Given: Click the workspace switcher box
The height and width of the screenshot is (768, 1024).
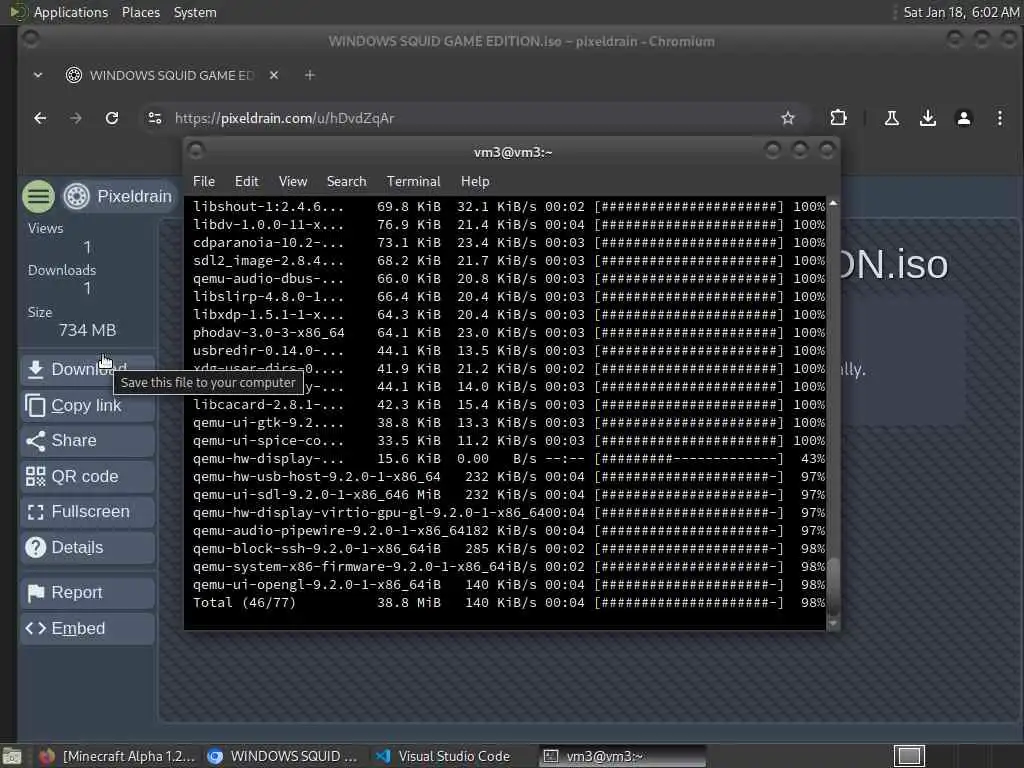Looking at the screenshot, I should coord(909,756).
